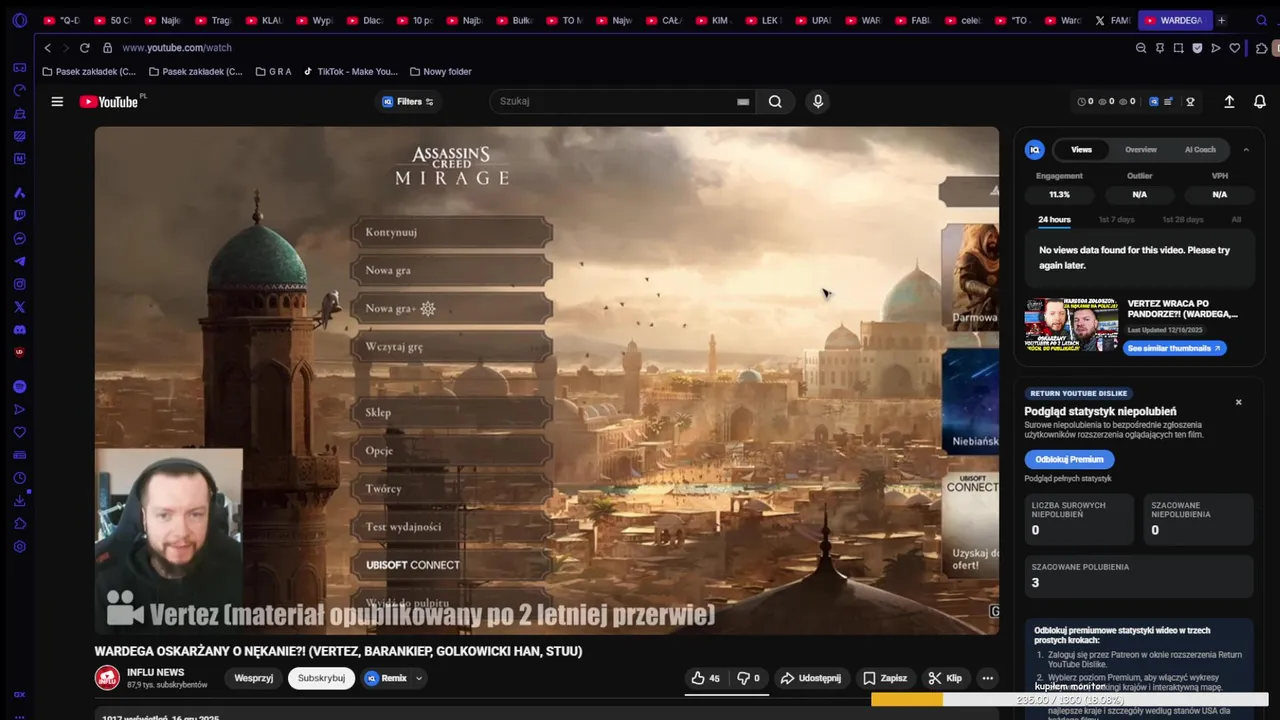This screenshot has width=1280, height=720.
Task: Open Telegram from the Opera sidebar
Action: (19, 261)
